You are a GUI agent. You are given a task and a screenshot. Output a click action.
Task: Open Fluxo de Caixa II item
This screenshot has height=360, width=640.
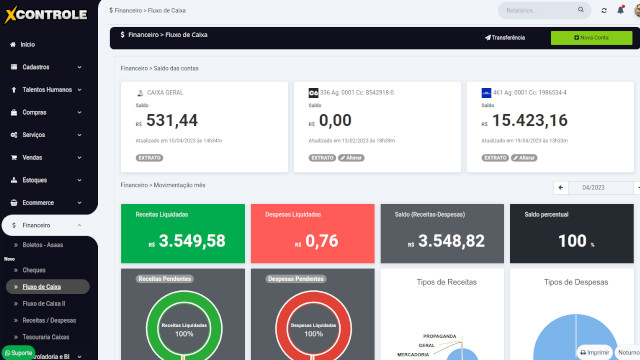pyautogui.click(x=44, y=304)
